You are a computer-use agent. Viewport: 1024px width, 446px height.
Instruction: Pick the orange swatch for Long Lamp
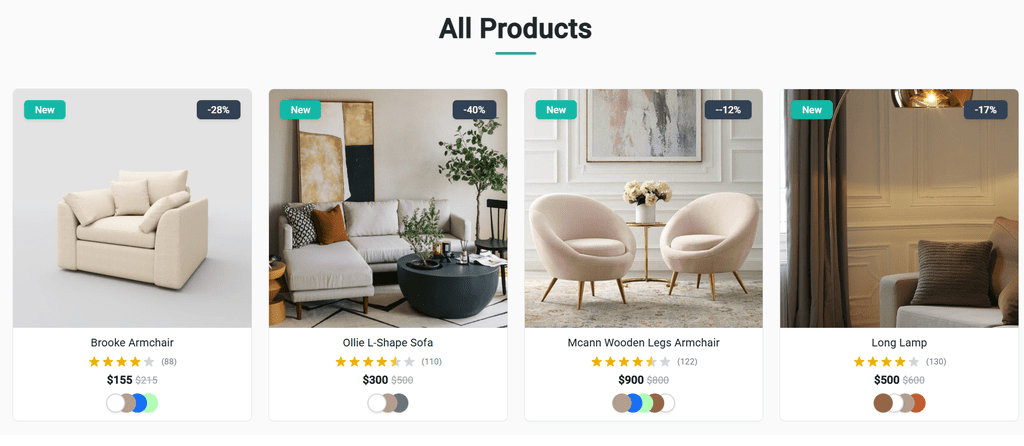tap(917, 404)
